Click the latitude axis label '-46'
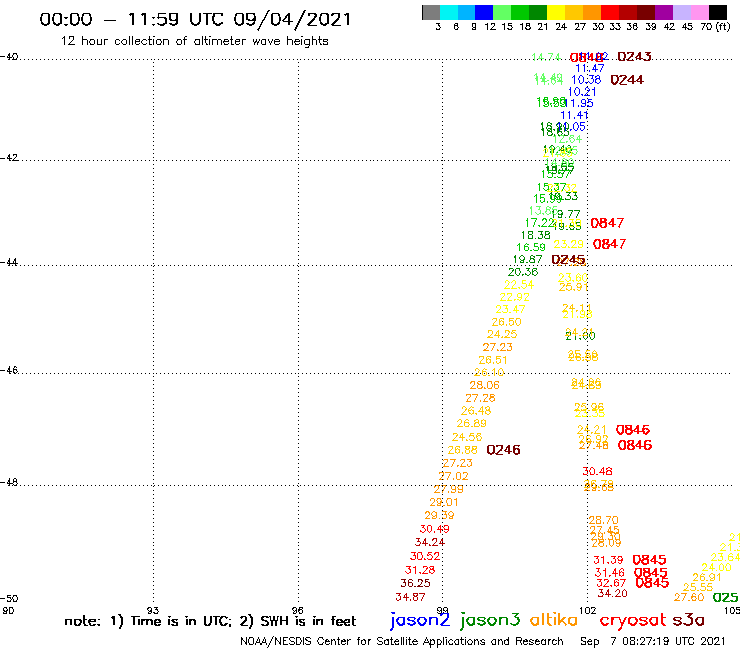740x650 pixels. click(9, 370)
